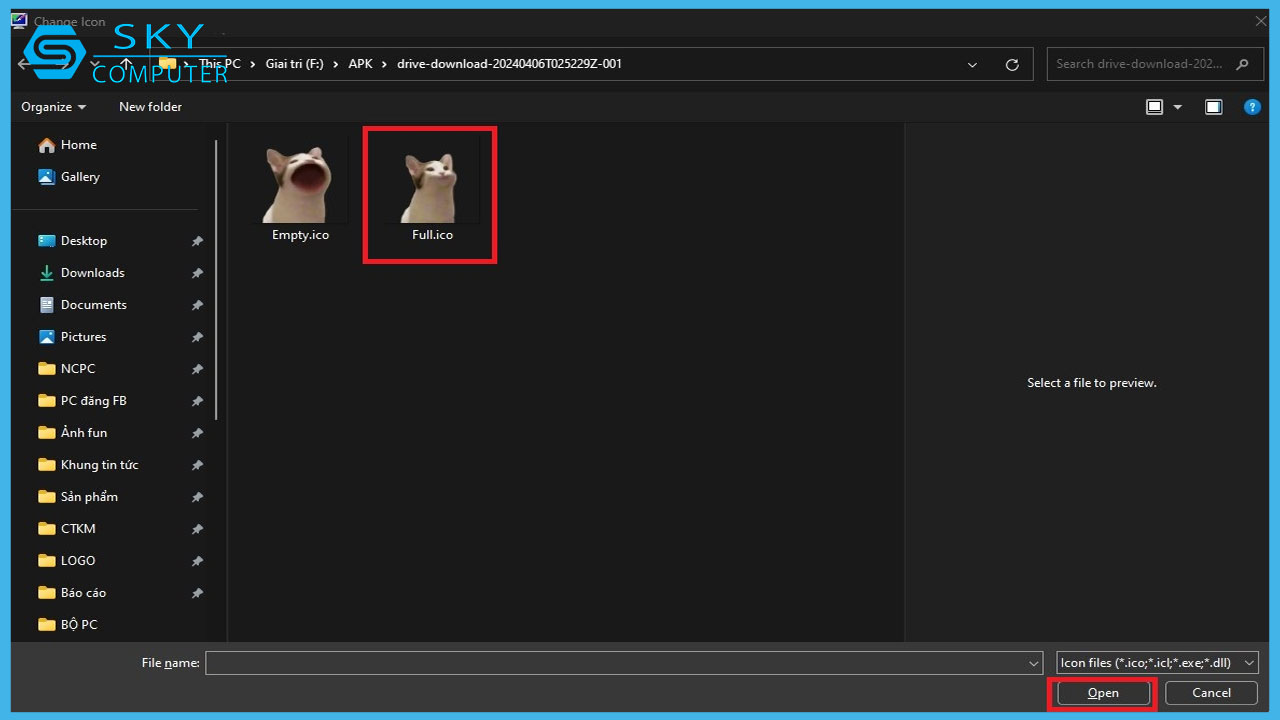Viewport: 1280px width, 720px height.
Task: Select the Full.ico cat icon file
Action: click(431, 190)
